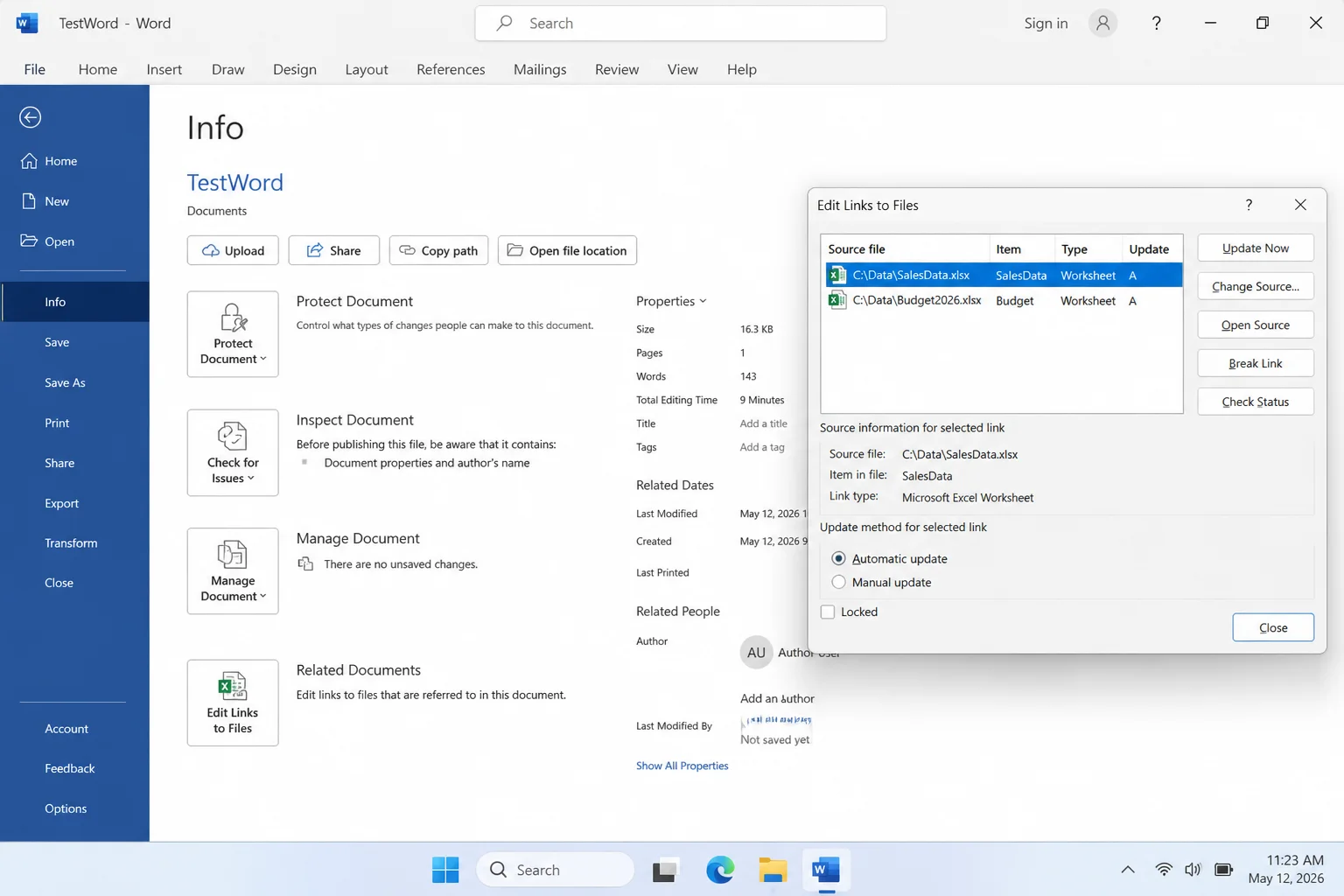Click the back arrow in Backstage sidebar

(x=31, y=117)
